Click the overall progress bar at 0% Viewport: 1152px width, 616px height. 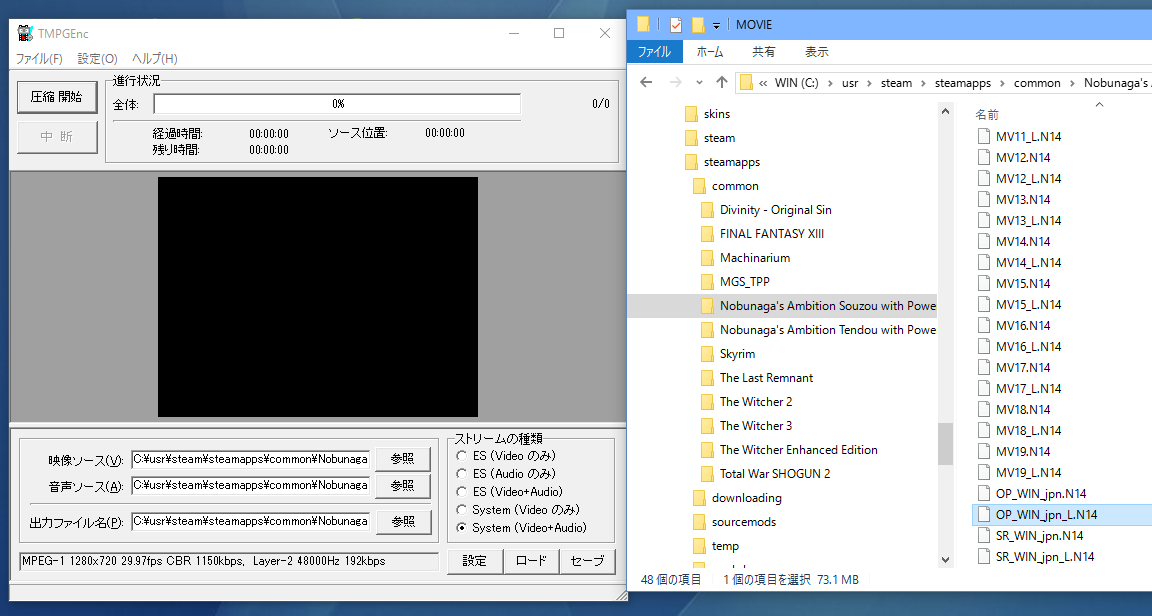click(x=337, y=104)
